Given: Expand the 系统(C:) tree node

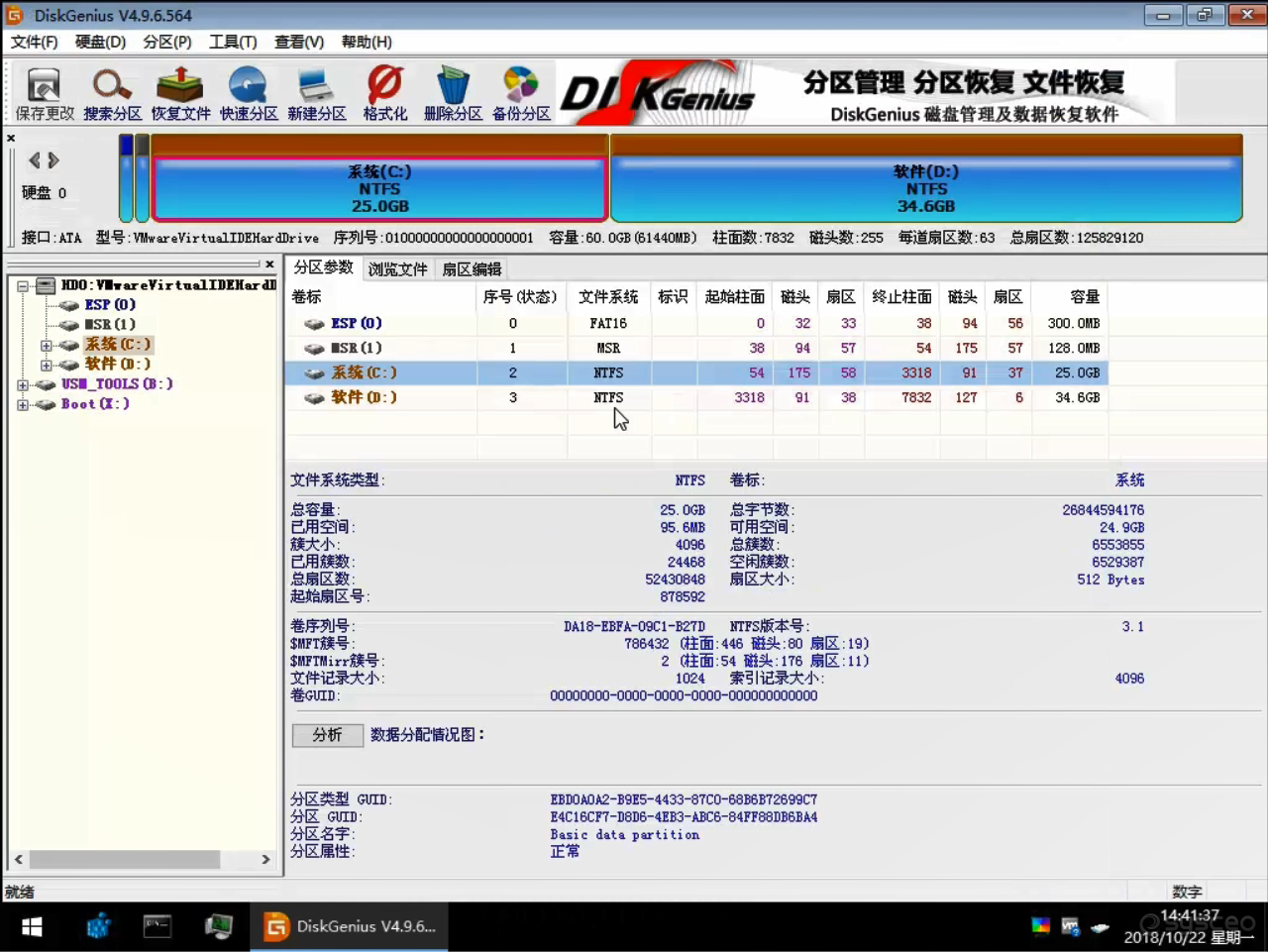Looking at the screenshot, I should coord(46,346).
